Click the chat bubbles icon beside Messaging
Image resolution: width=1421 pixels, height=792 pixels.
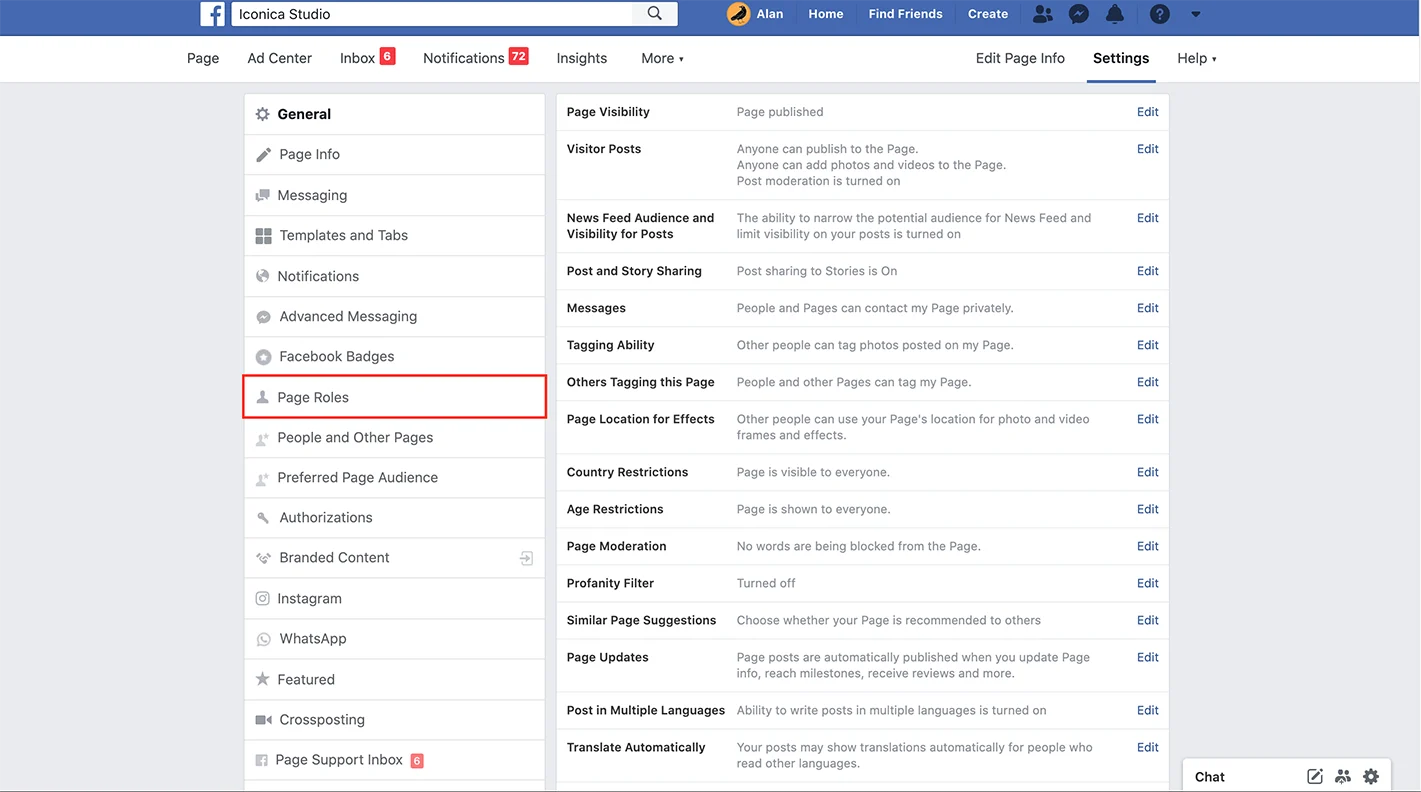coord(263,195)
